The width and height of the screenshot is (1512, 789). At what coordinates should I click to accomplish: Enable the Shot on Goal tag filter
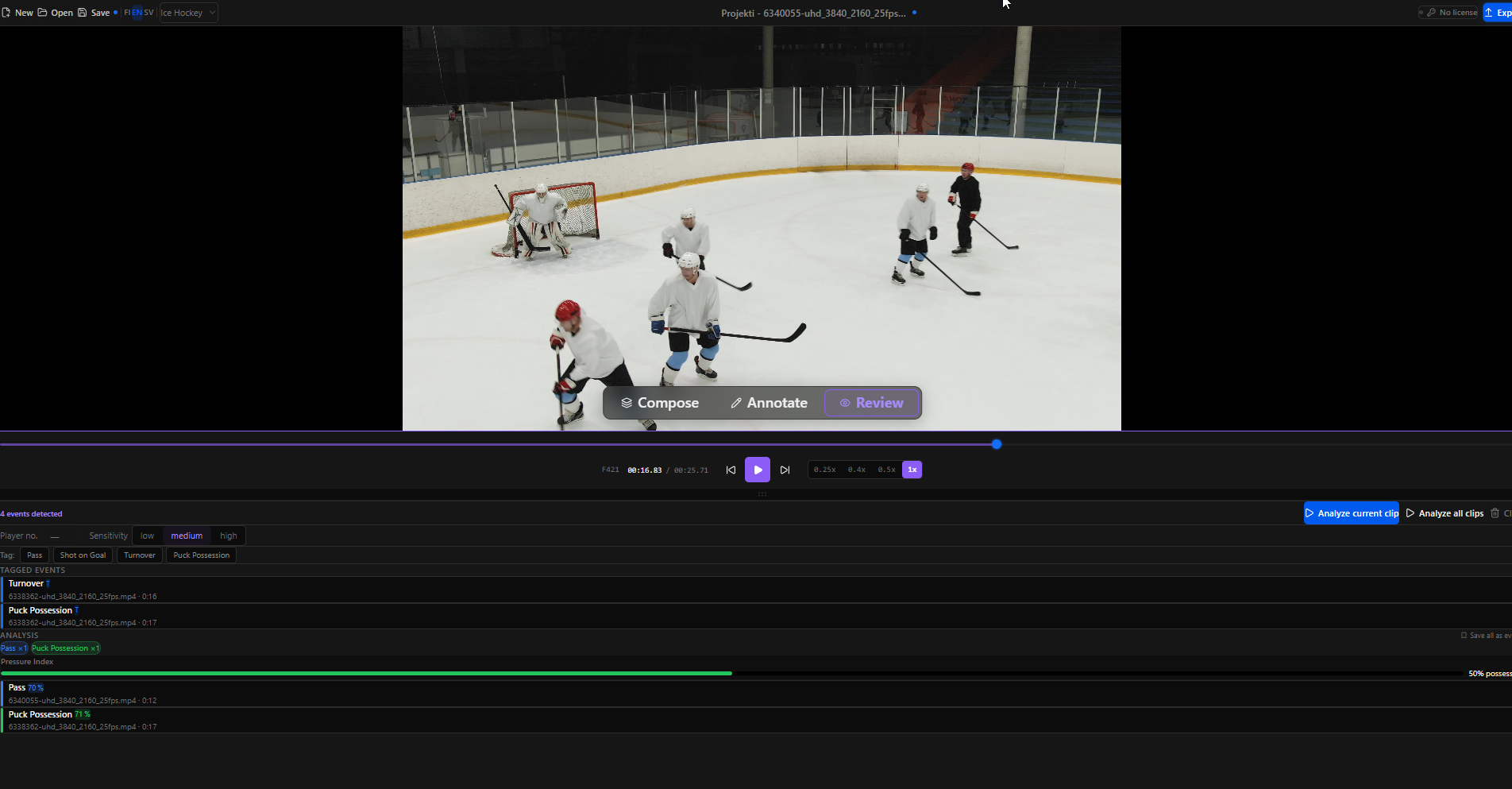tap(82, 555)
